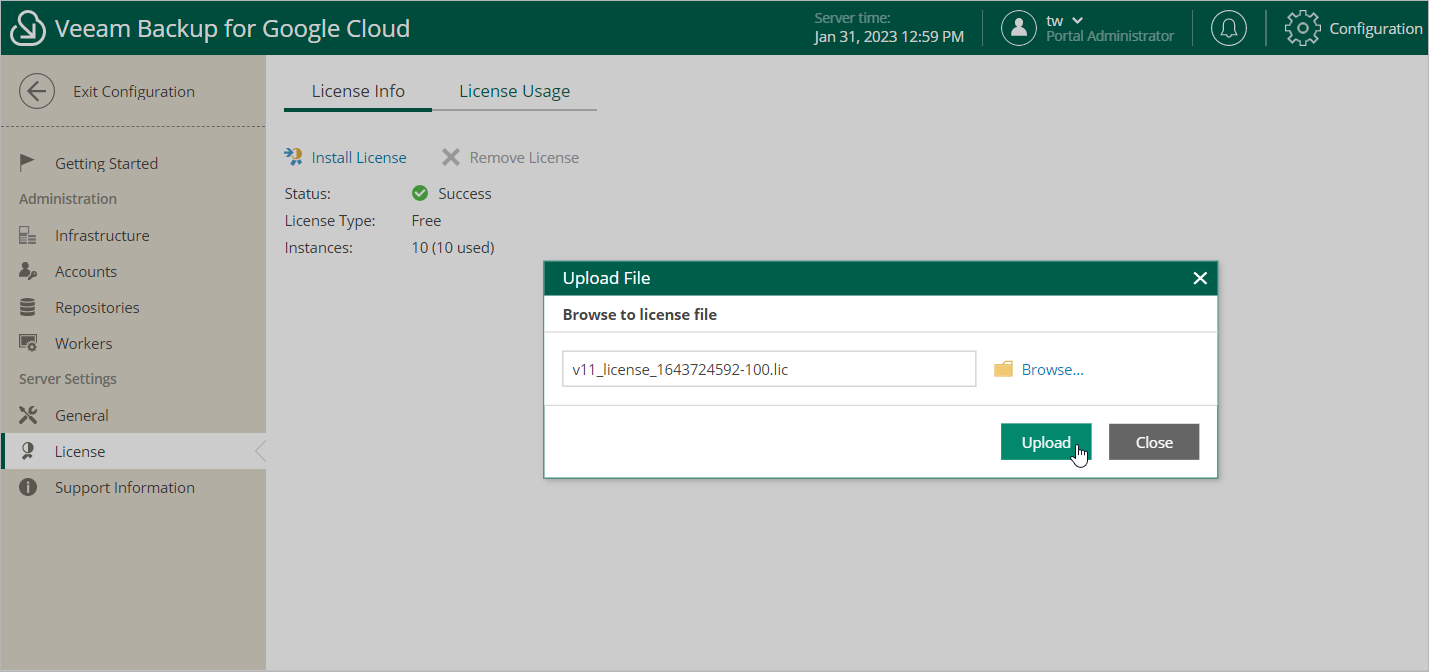Click the server time Jan 31, 2023 text

click(889, 36)
